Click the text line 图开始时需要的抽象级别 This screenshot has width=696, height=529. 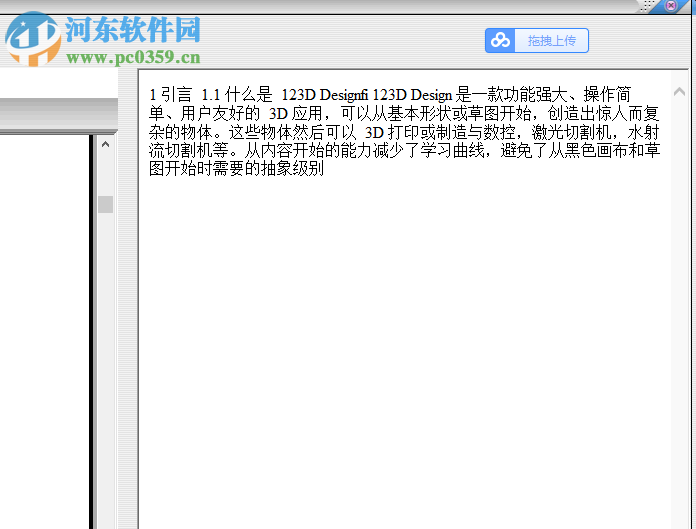[236, 168]
